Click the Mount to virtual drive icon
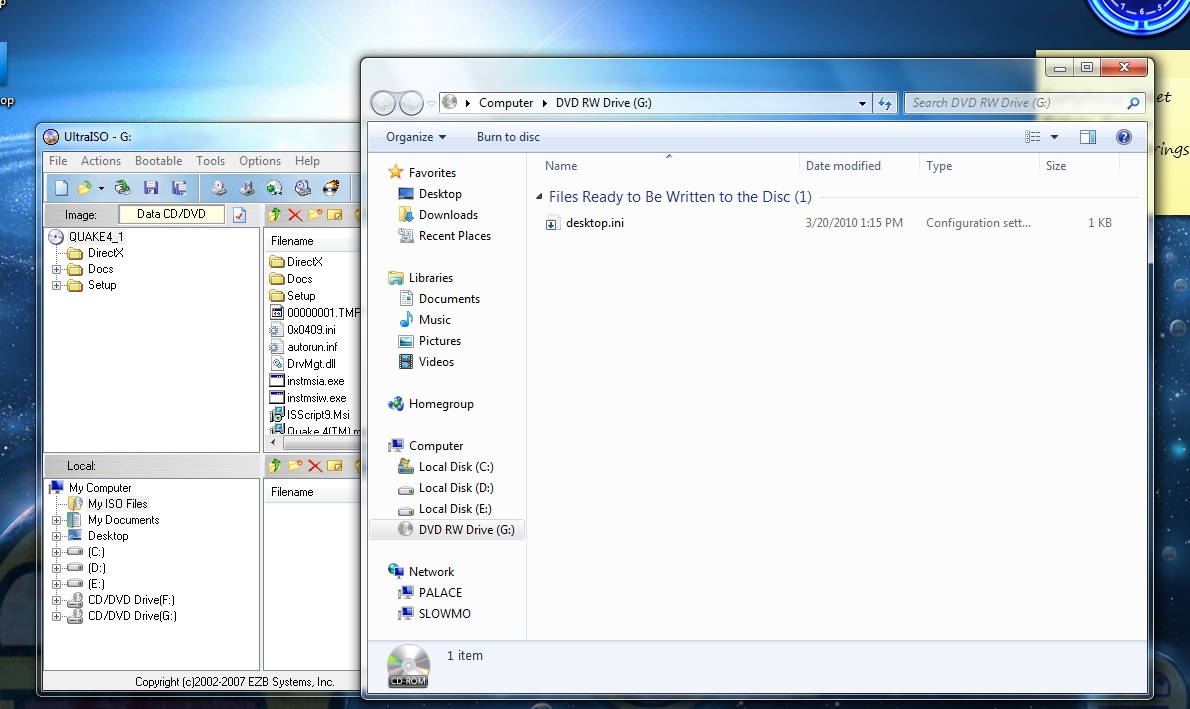Image resolution: width=1190 pixels, height=709 pixels. click(x=302, y=187)
